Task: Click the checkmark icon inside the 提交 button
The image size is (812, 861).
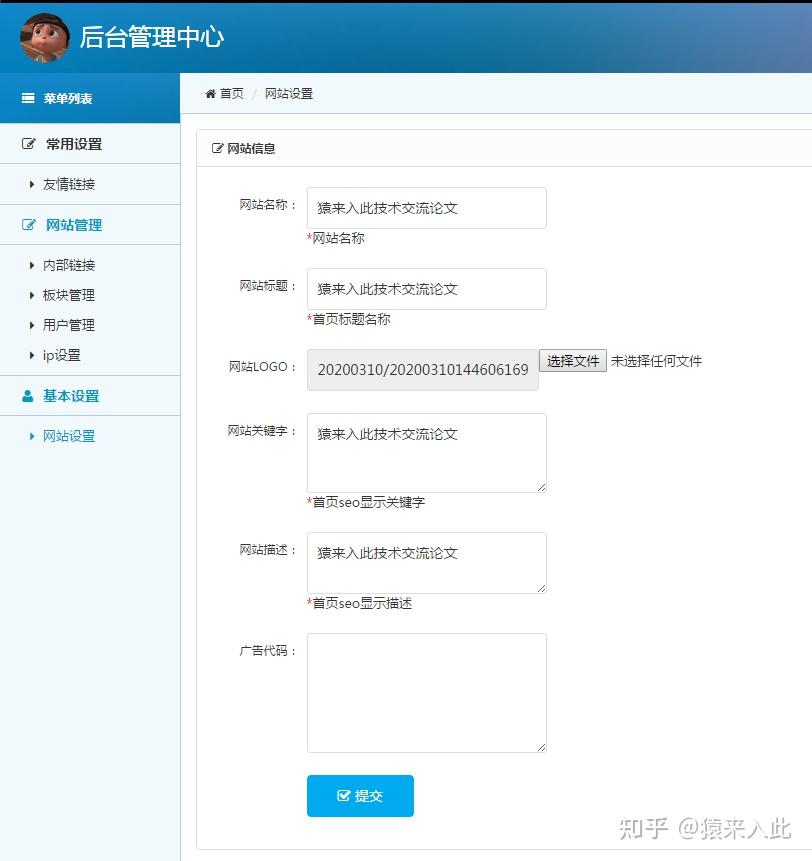Action: click(343, 797)
